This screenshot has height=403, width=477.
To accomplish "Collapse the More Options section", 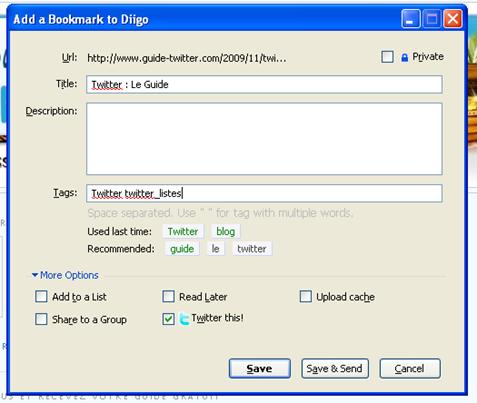I will [x=65, y=275].
